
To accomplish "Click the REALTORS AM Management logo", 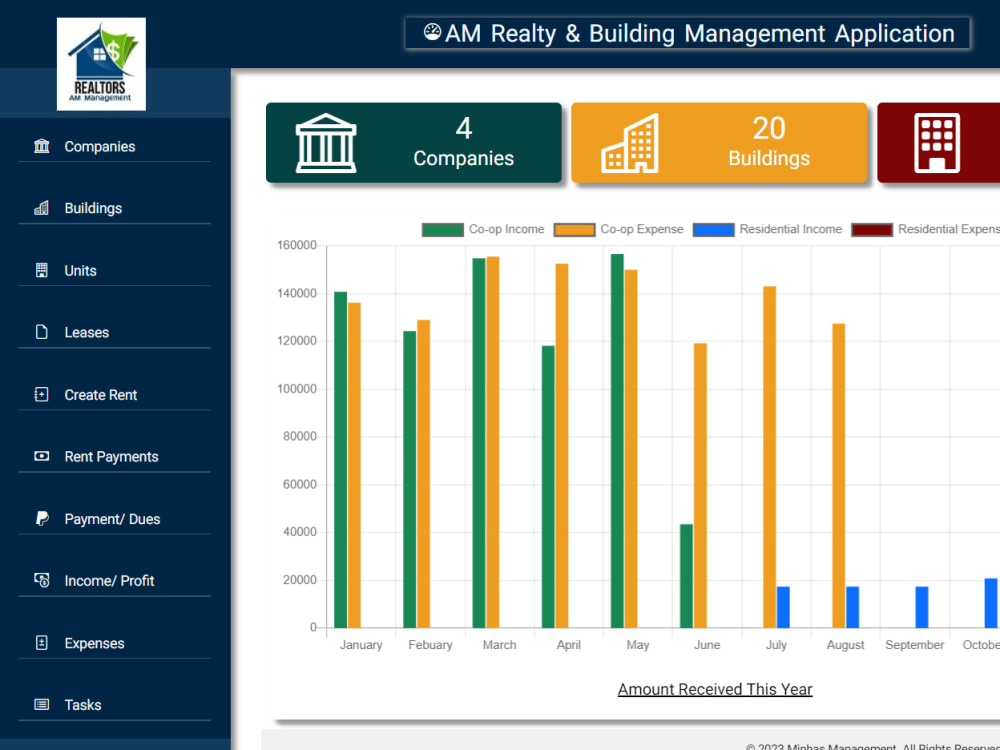I will click(x=101, y=64).
